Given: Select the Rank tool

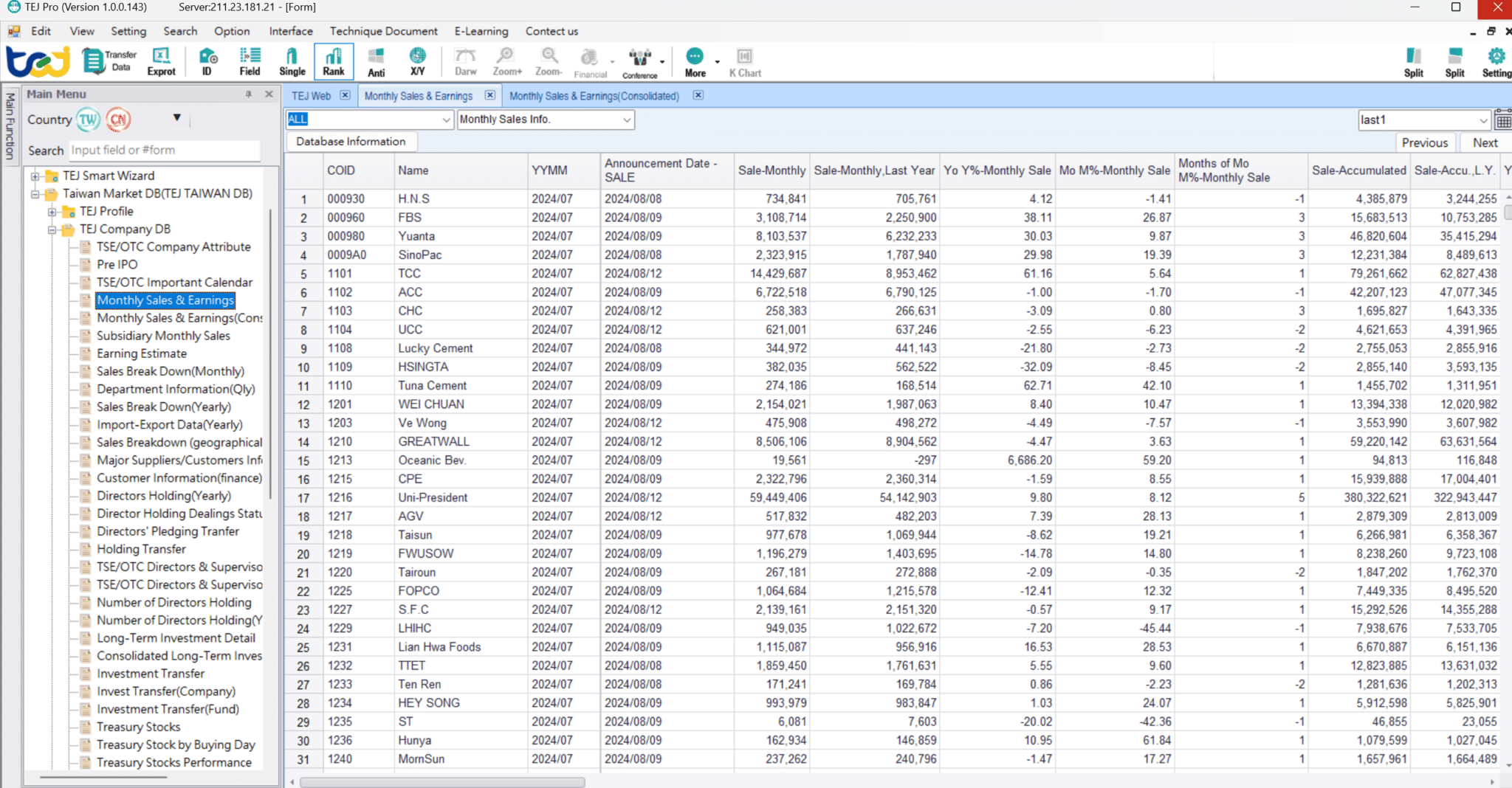Looking at the screenshot, I should point(334,61).
